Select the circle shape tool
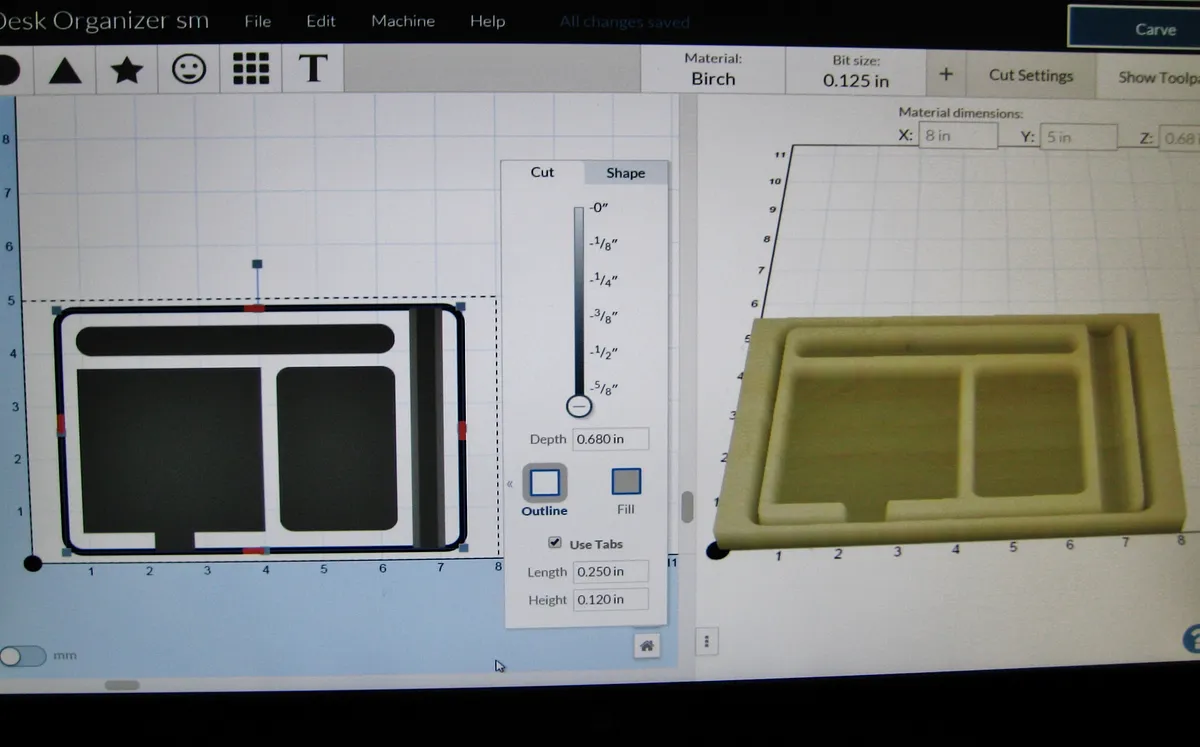The width and height of the screenshot is (1200, 747). point(9,70)
